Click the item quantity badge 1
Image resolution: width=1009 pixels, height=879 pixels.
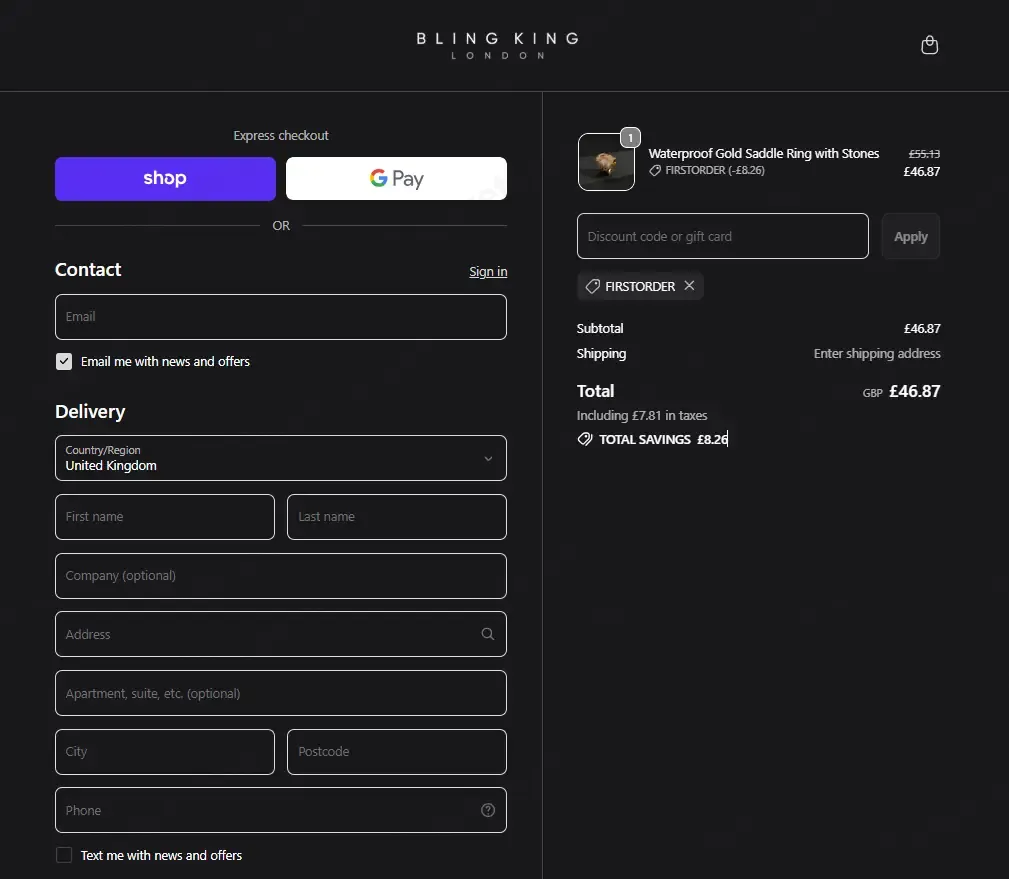coord(630,137)
